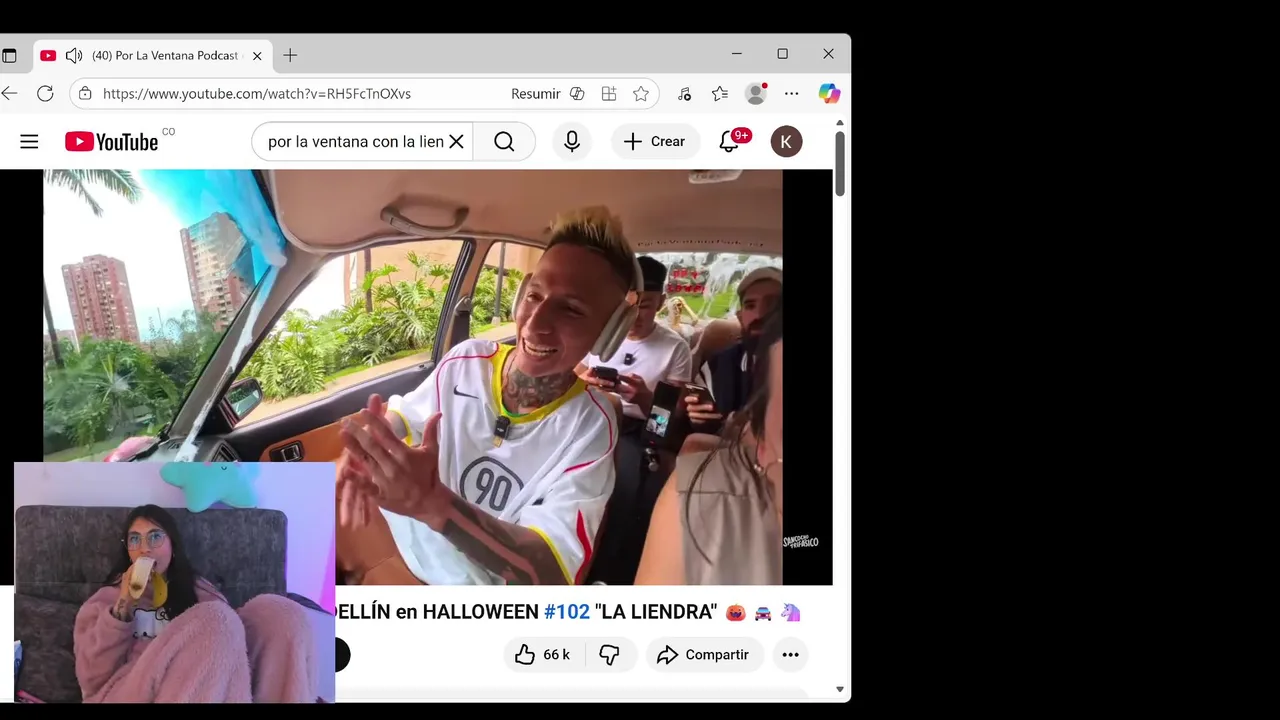The width and height of the screenshot is (1280, 720).
Task: Click the scrollbar up arrow
Action: [x=840, y=123]
